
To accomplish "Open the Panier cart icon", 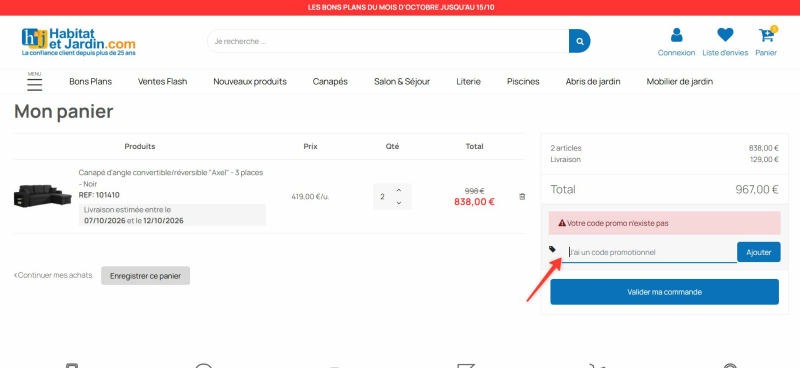I will pos(766,35).
